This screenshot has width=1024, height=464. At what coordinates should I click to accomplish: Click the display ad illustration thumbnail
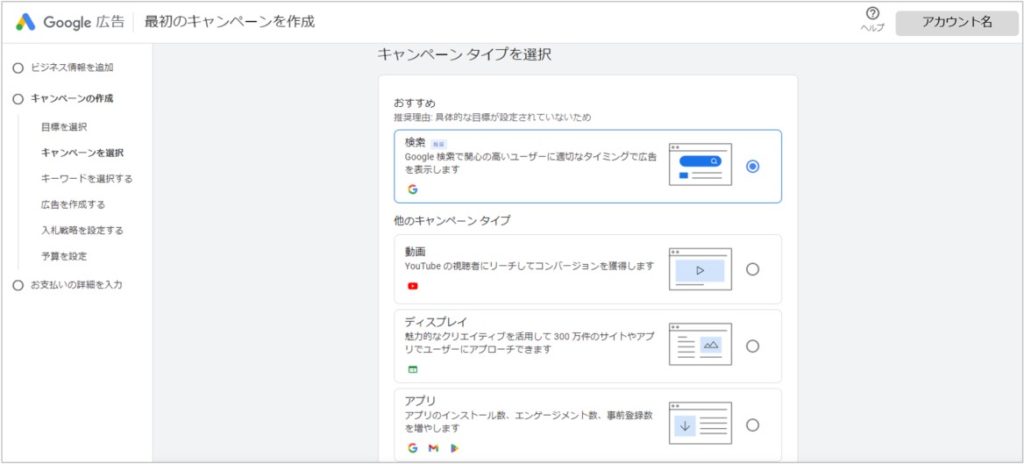click(x=700, y=344)
